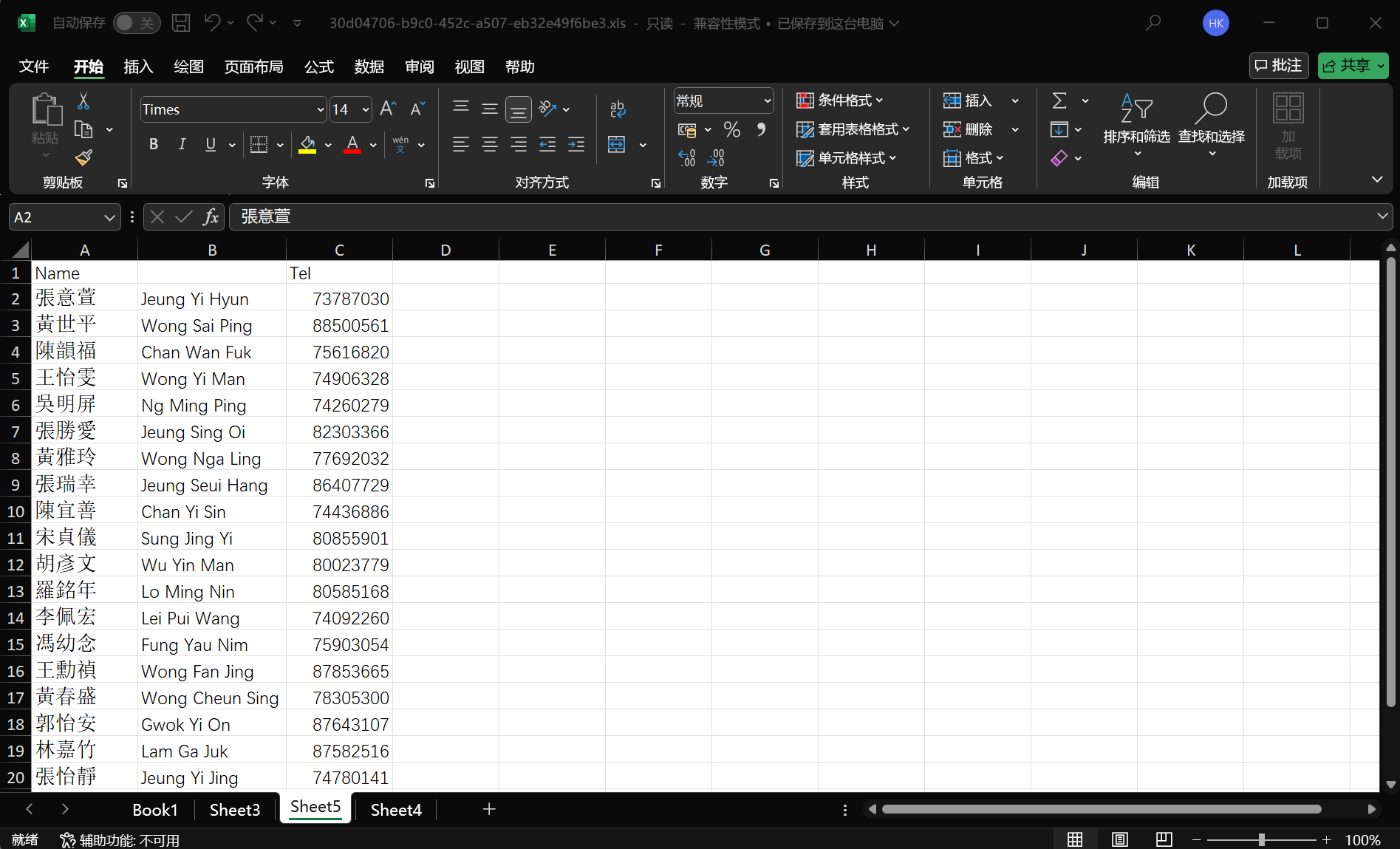Open the Name Box dropdown arrow

pos(109,217)
